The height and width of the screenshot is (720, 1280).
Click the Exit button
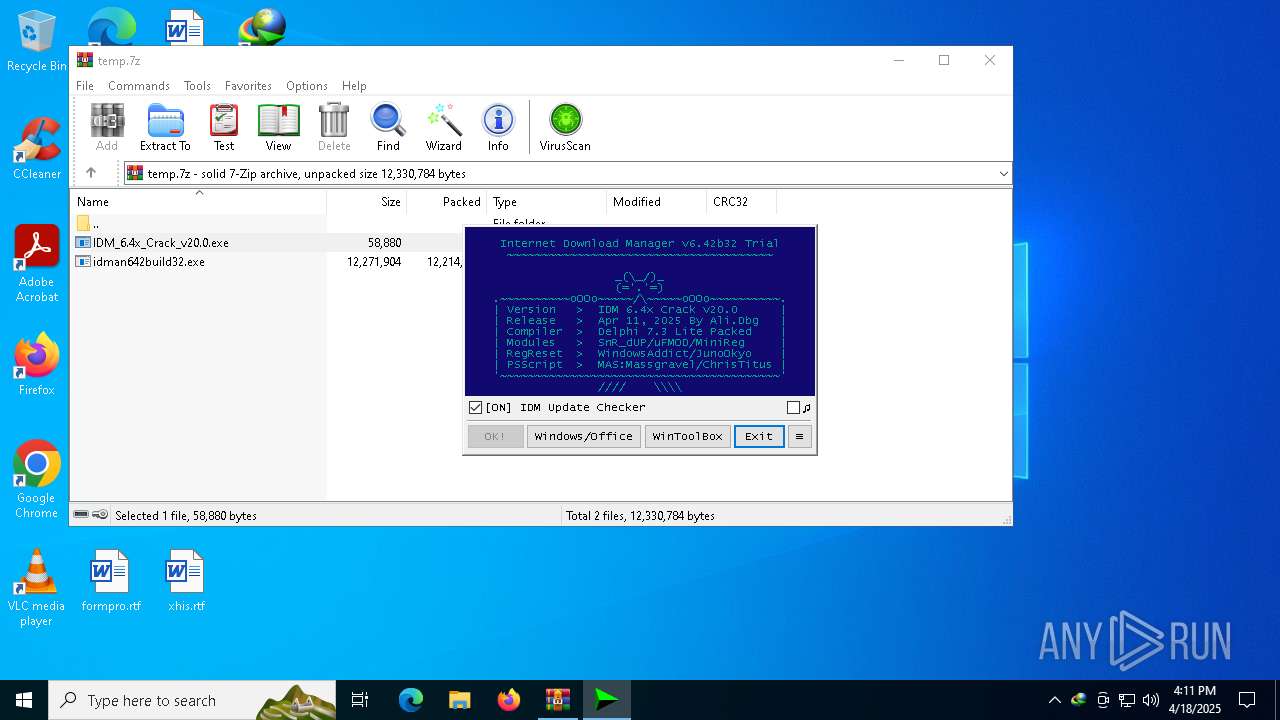coord(759,436)
